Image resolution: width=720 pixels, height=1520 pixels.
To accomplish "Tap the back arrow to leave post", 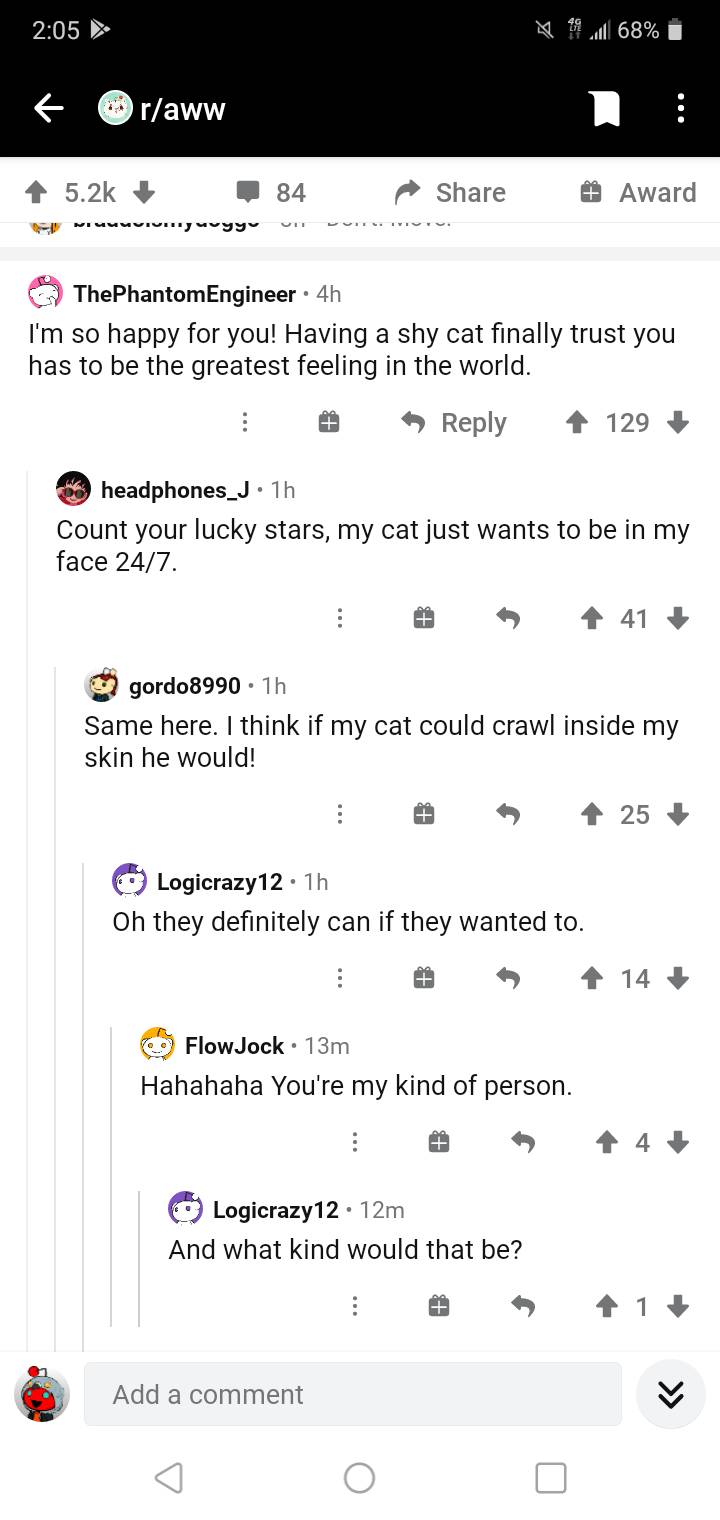I will tap(50, 109).
